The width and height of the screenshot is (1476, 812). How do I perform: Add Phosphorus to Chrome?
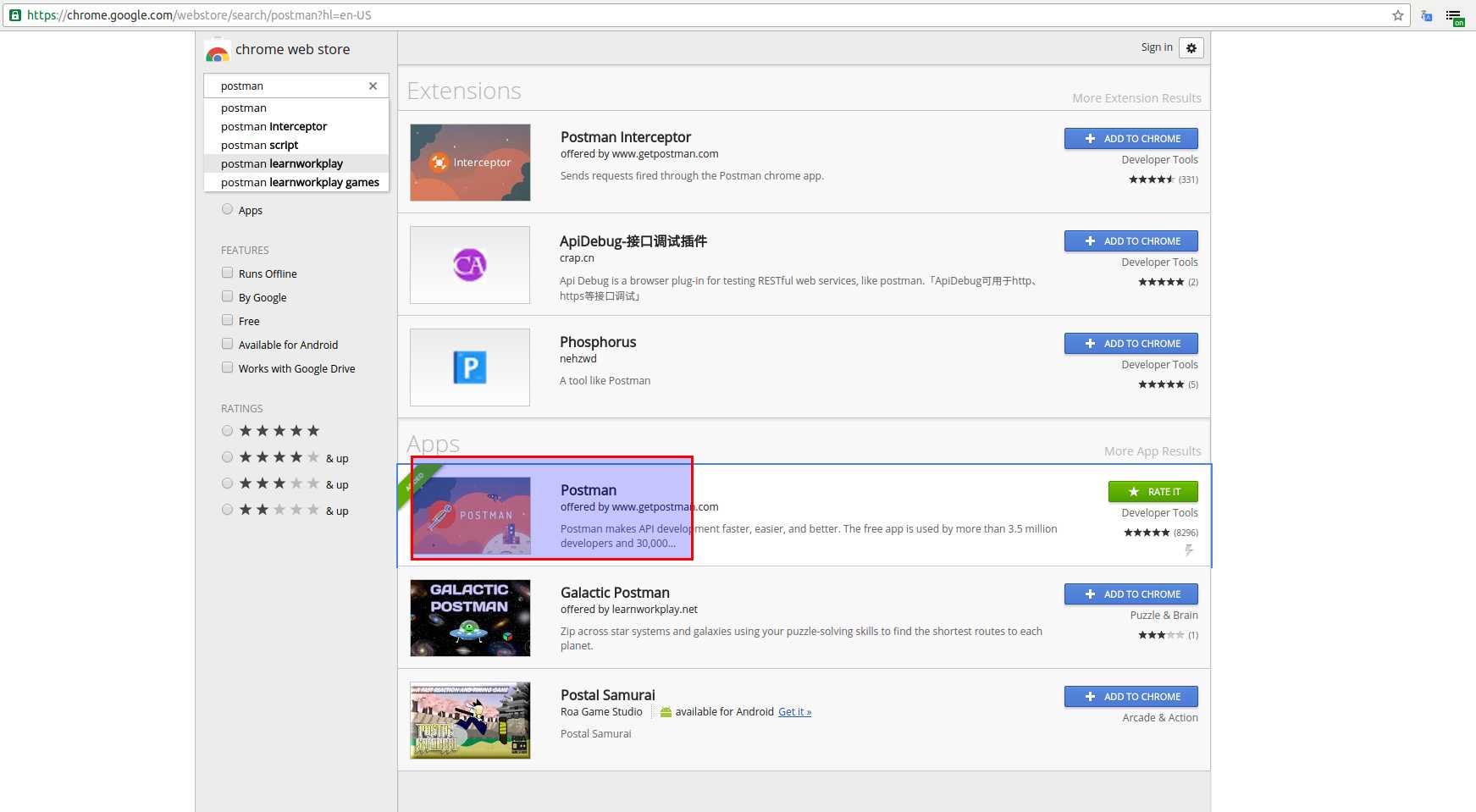tap(1131, 344)
